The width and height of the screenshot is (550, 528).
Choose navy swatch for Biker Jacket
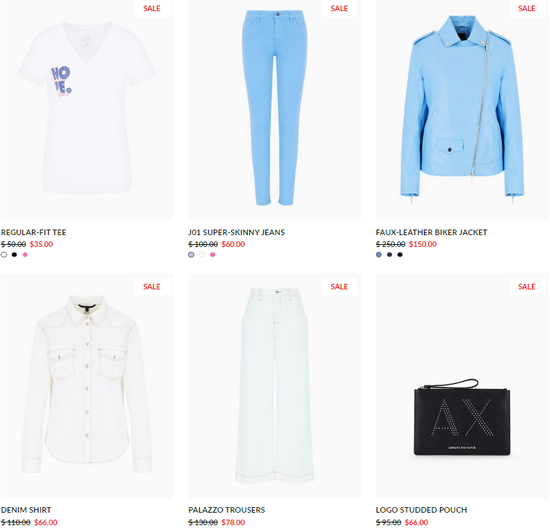coord(389,255)
